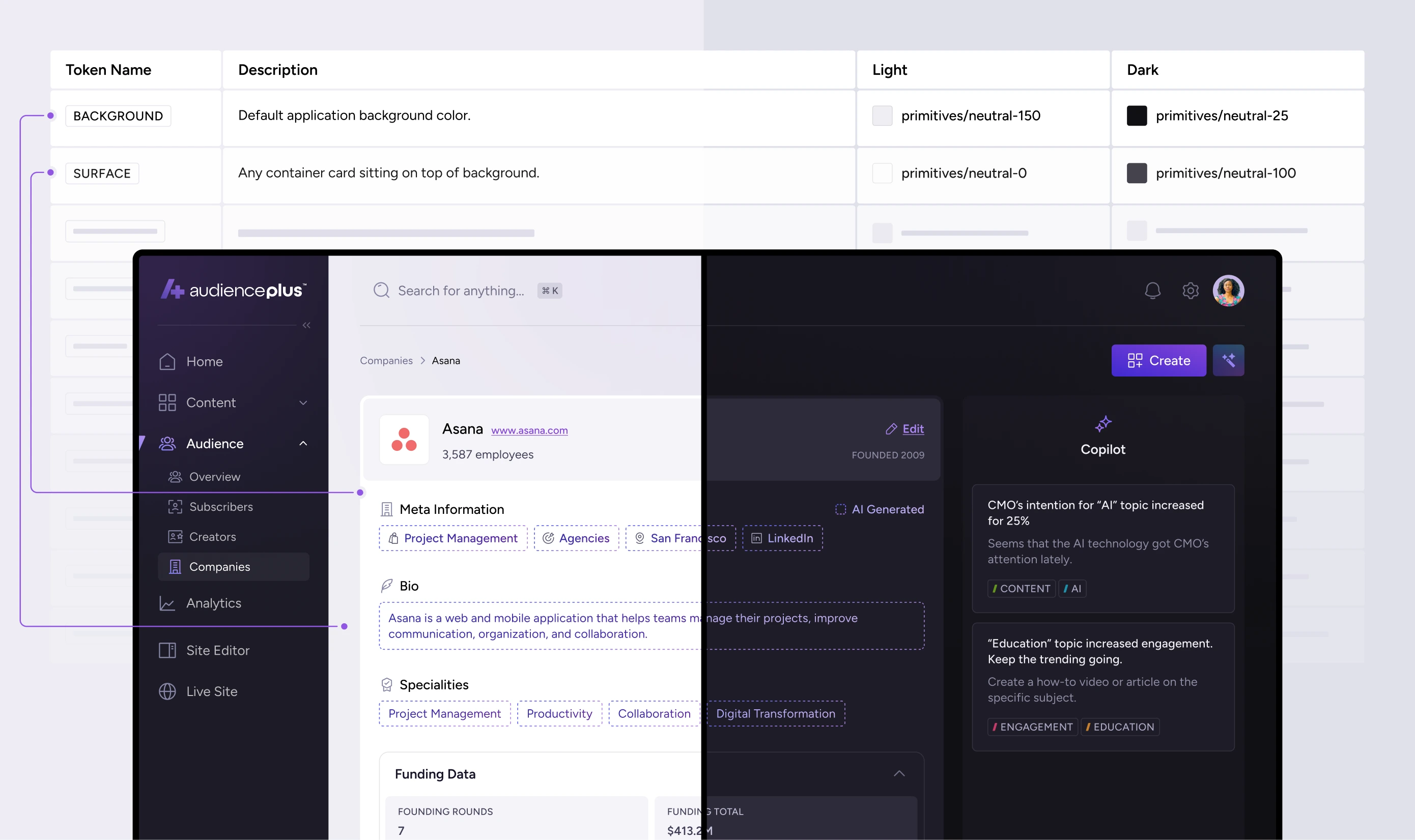Collapse the Audience section chevron
The image size is (1415, 840).
[303, 444]
